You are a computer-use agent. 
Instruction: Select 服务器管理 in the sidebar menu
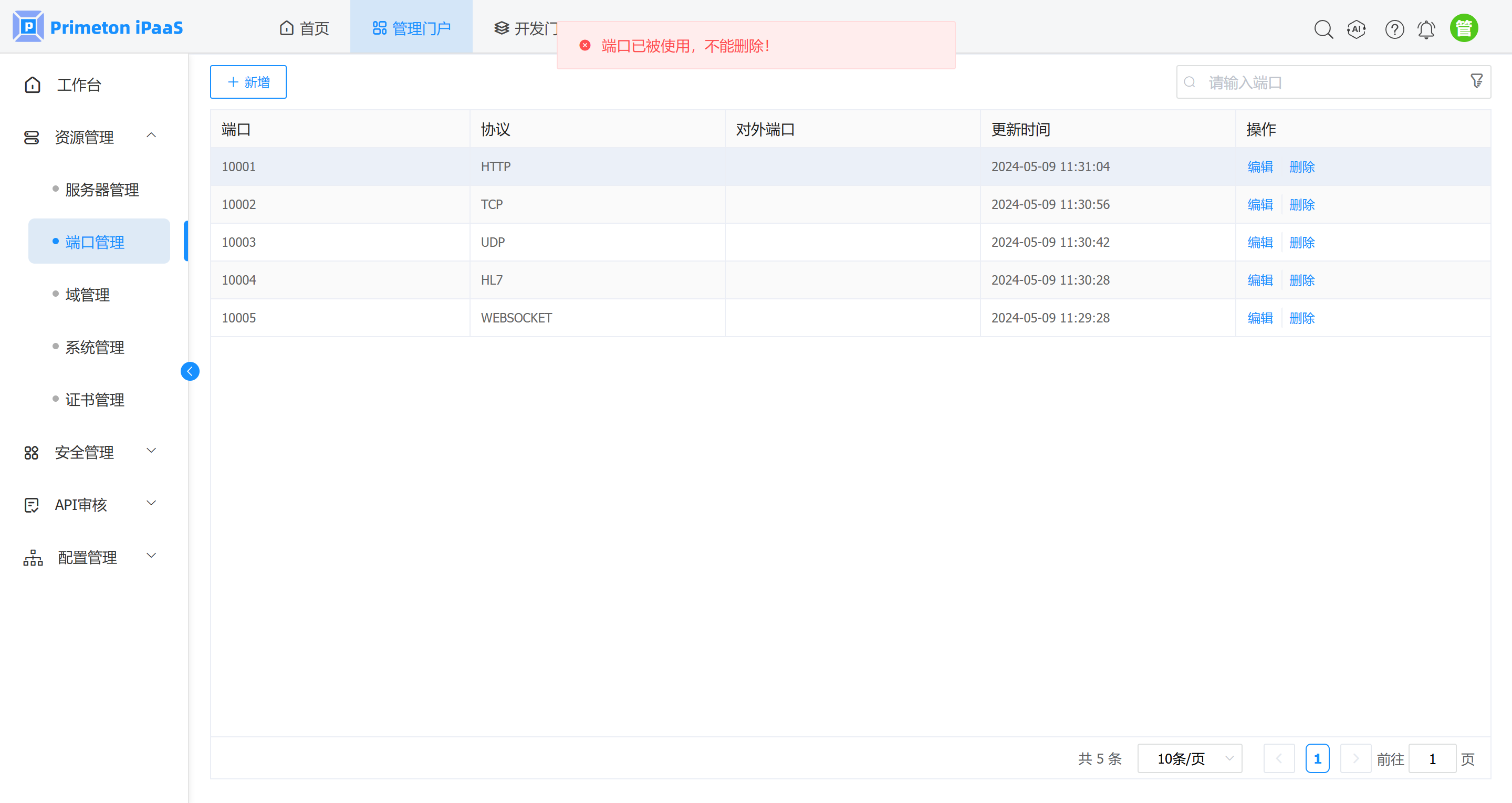[x=102, y=189]
